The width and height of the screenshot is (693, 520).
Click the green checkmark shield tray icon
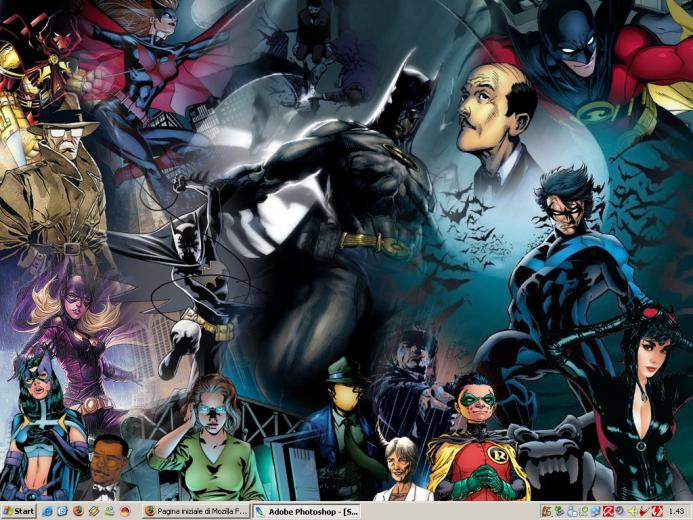(584, 511)
